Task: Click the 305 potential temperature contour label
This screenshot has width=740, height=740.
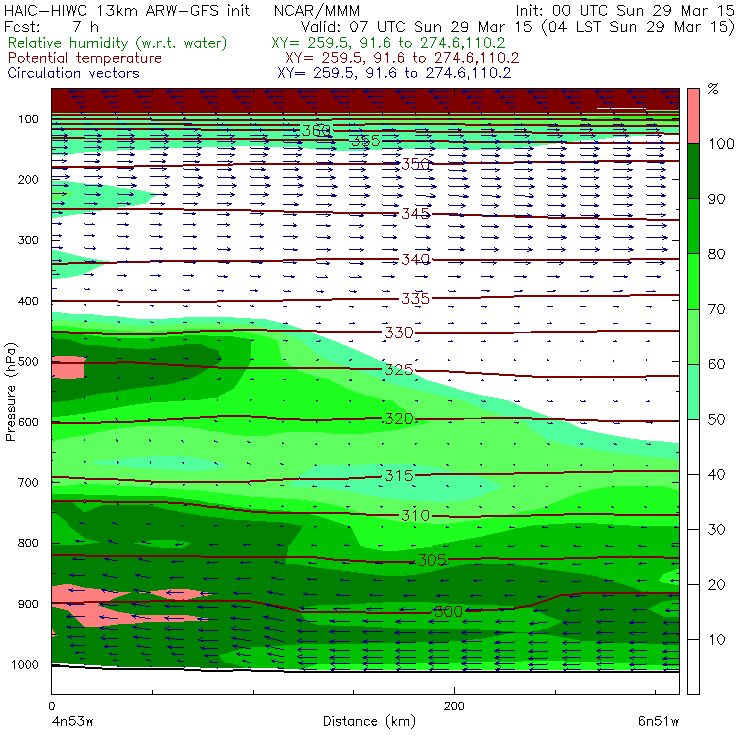Action: click(x=432, y=560)
